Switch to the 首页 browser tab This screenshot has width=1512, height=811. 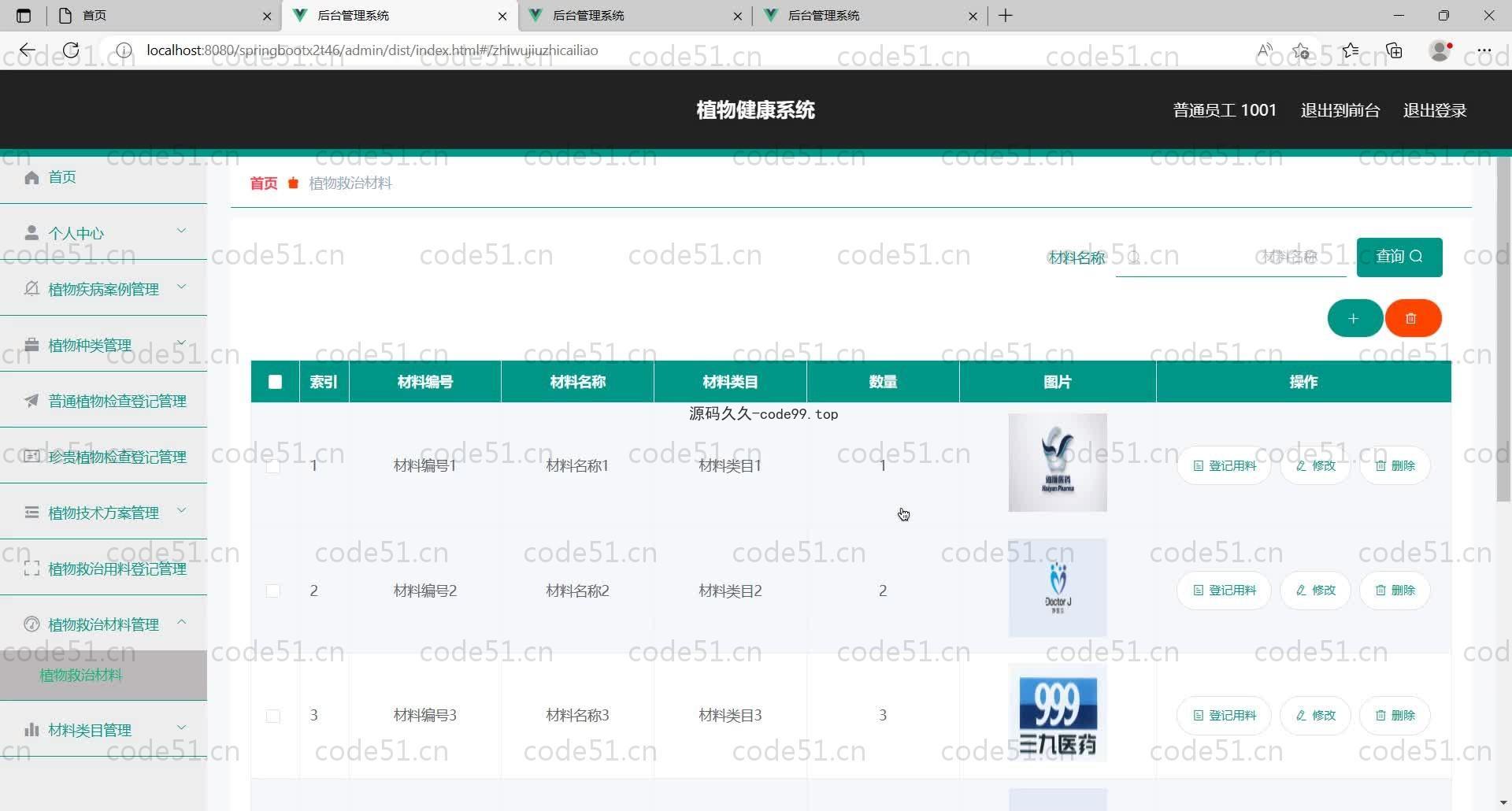165,16
